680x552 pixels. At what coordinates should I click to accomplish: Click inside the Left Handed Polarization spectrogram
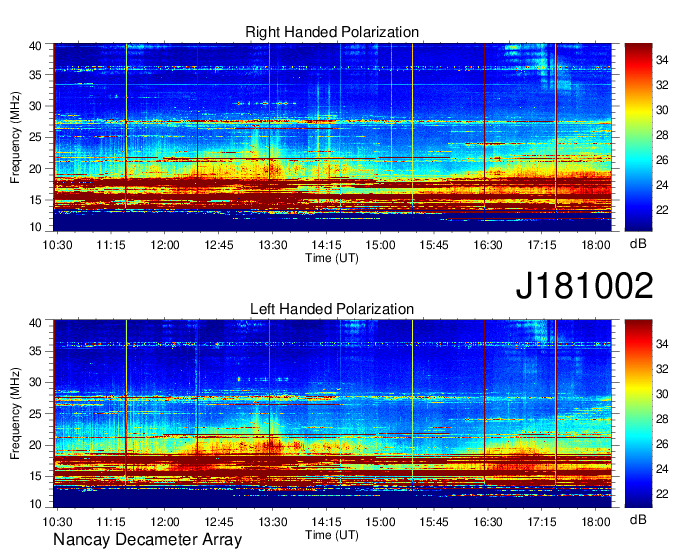[x=332, y=414]
